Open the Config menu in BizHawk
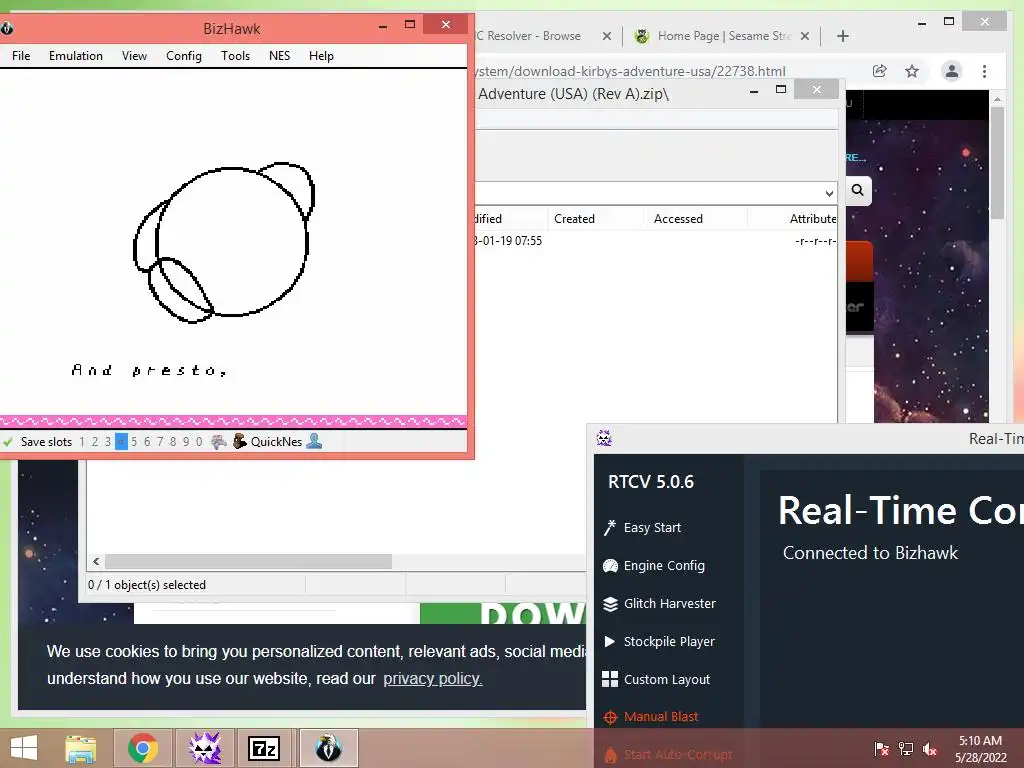1024x768 pixels. (184, 56)
